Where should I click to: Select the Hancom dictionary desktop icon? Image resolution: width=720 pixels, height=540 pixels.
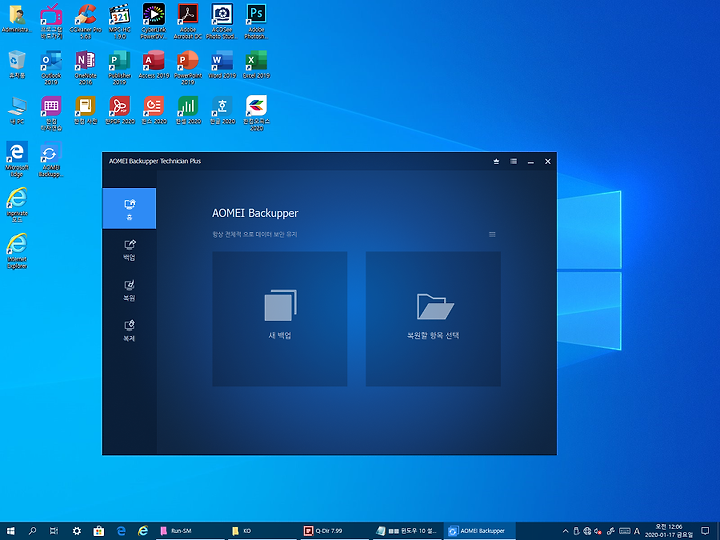click(85, 111)
